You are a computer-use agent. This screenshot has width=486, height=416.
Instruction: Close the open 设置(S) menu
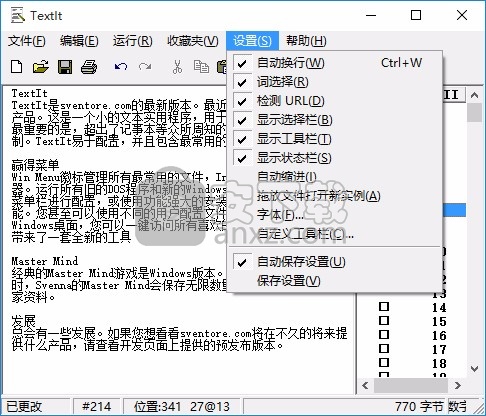click(252, 41)
